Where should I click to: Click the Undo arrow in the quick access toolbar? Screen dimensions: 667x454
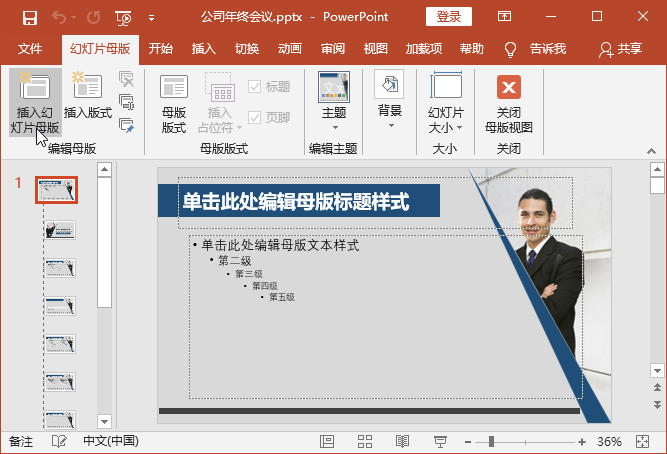[x=59, y=17]
